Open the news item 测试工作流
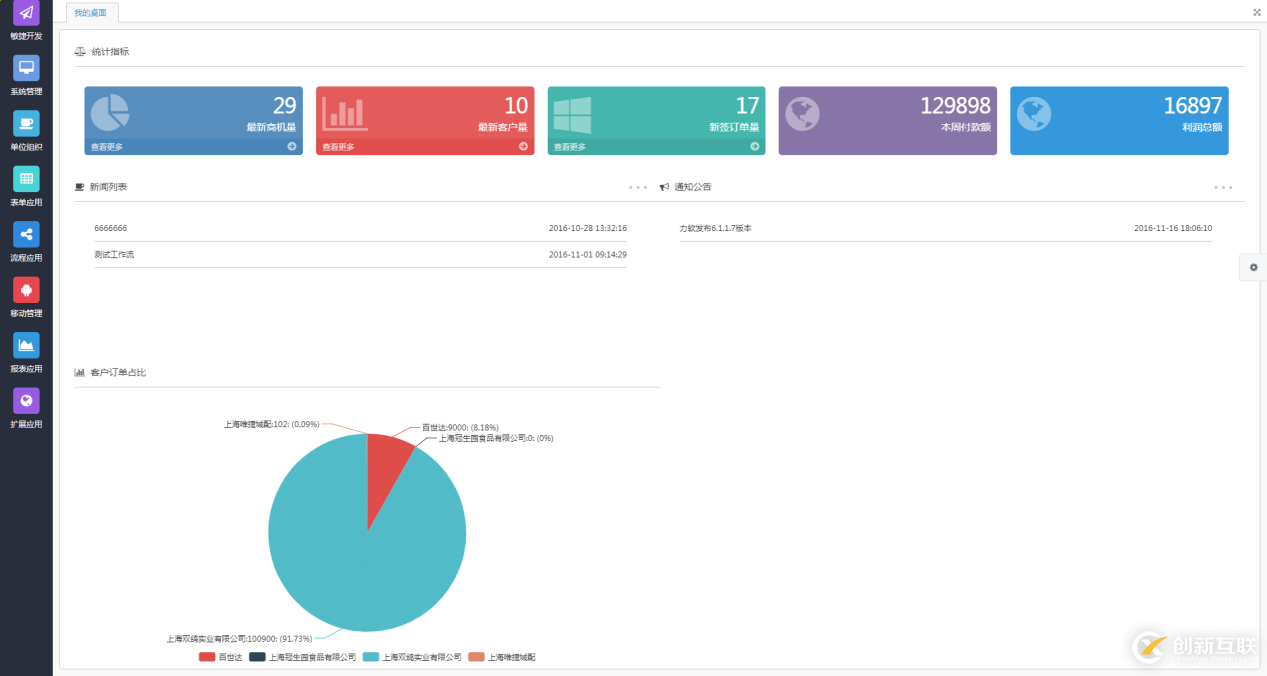This screenshot has width=1267, height=676. coord(114,254)
